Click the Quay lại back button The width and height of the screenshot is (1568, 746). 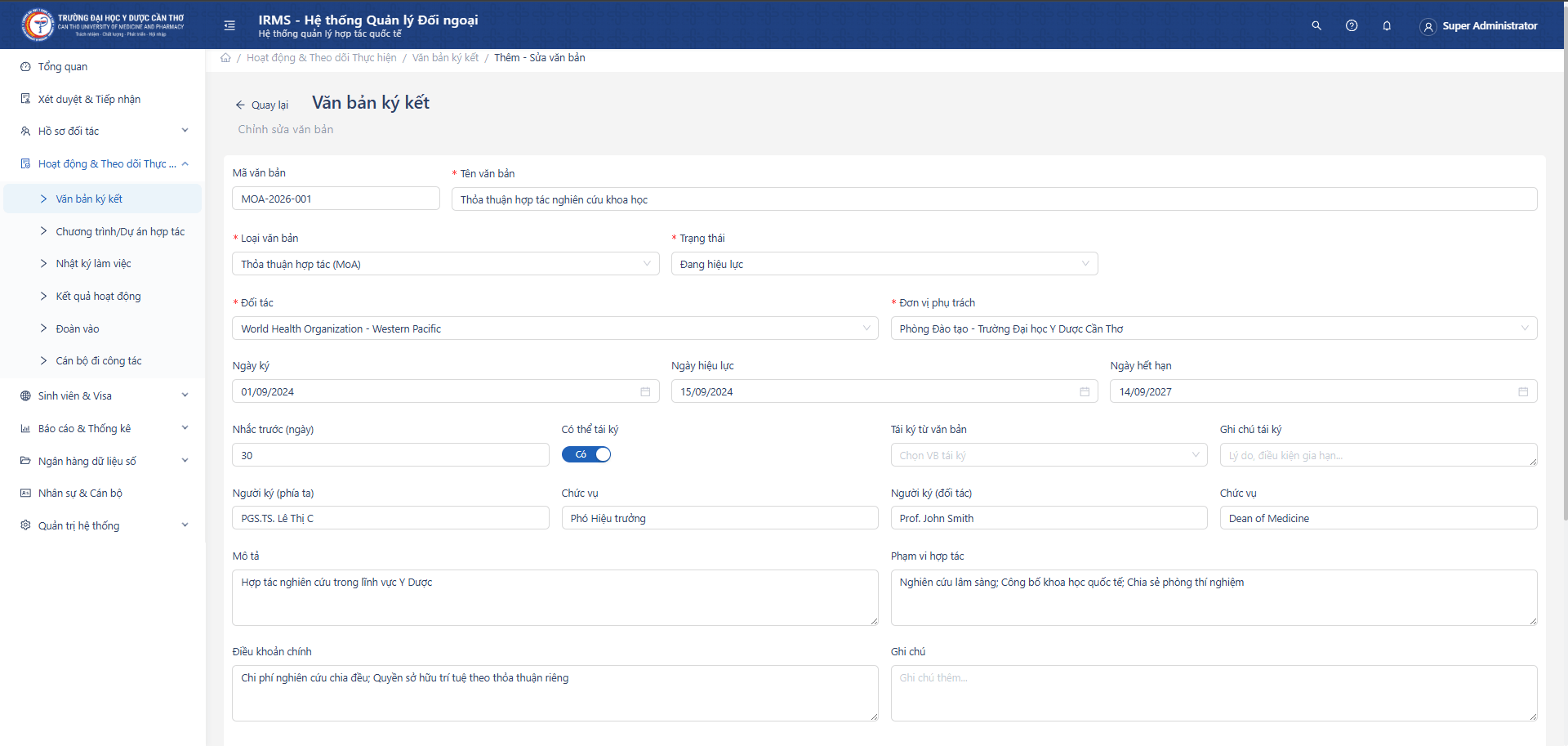tap(262, 105)
